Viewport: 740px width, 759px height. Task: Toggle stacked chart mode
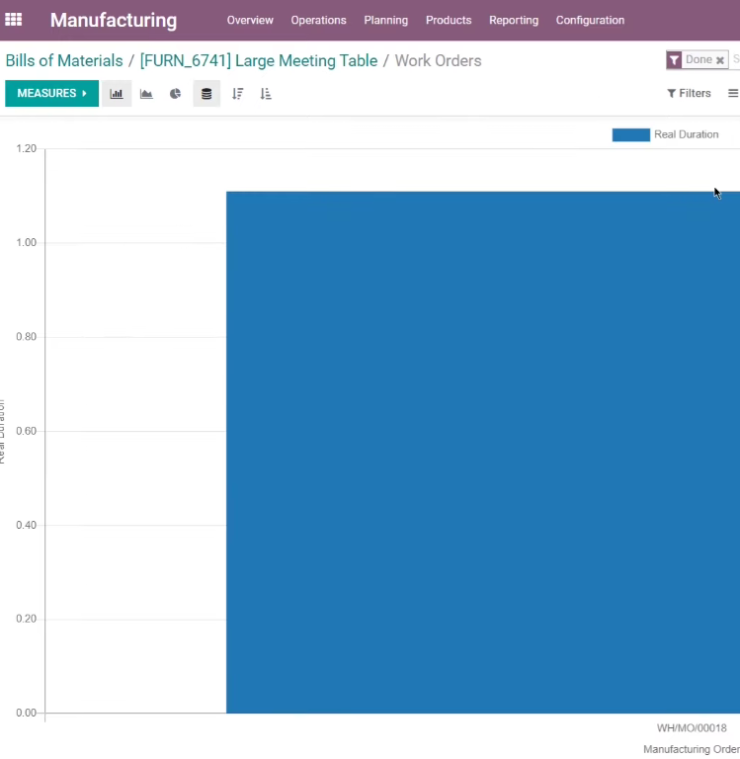click(207, 93)
